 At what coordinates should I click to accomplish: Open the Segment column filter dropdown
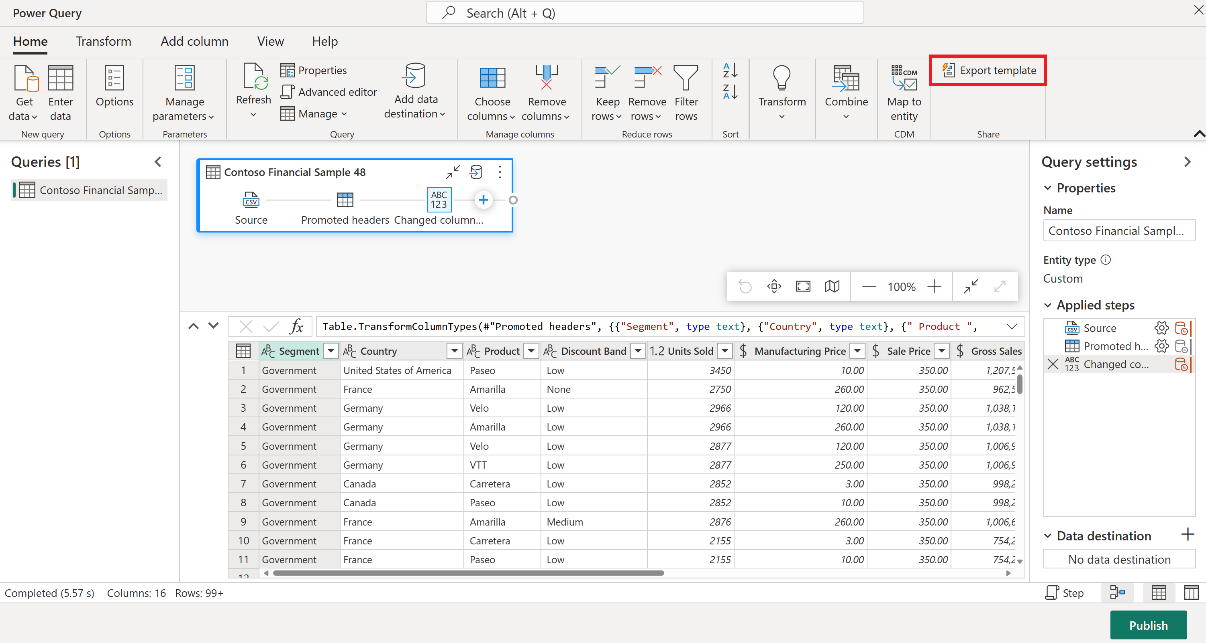pos(331,350)
